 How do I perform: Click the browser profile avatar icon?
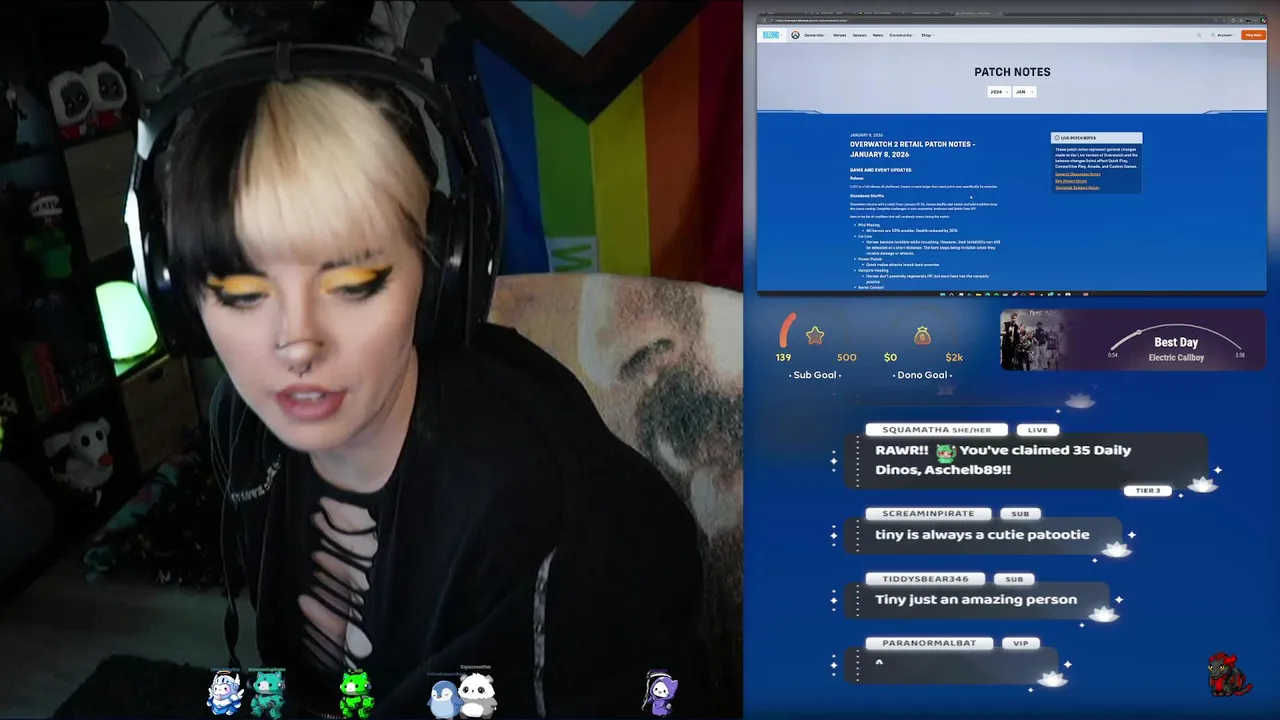click(x=1249, y=20)
